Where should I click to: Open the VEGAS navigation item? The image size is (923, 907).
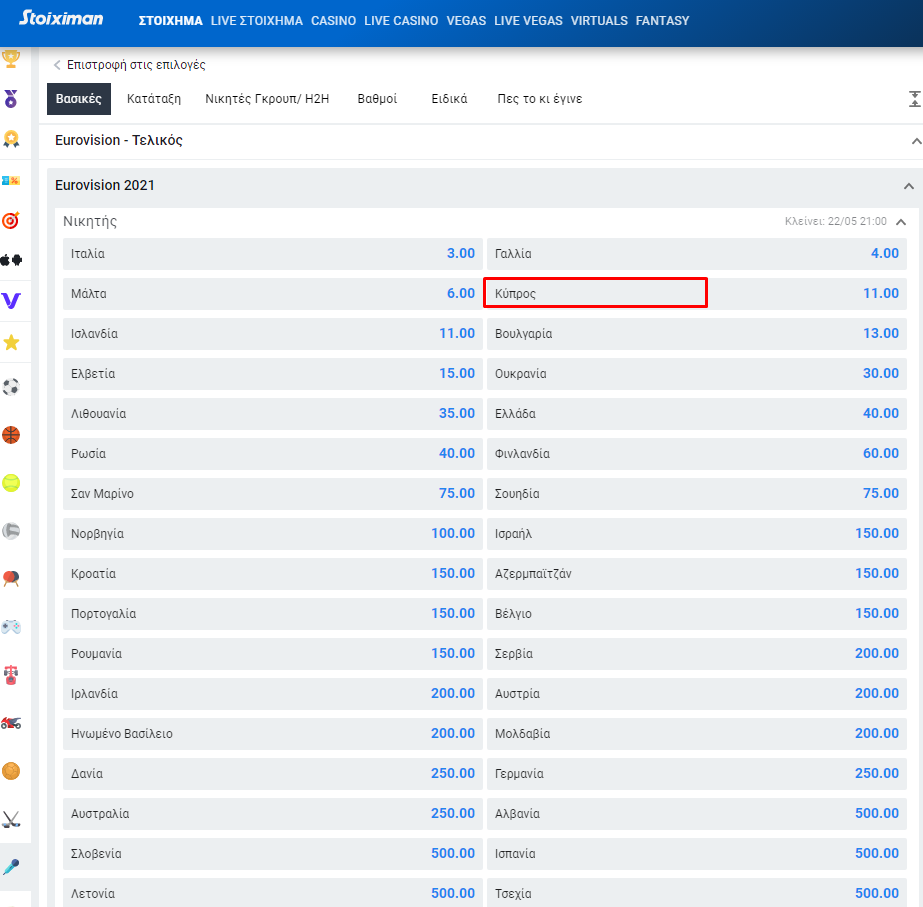click(x=466, y=21)
